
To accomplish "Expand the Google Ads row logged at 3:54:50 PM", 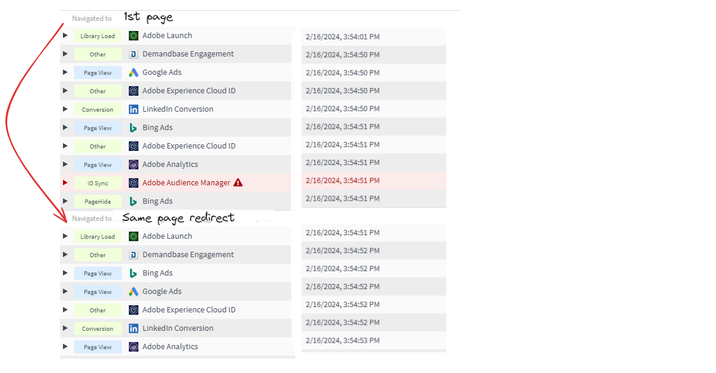I will pos(65,72).
